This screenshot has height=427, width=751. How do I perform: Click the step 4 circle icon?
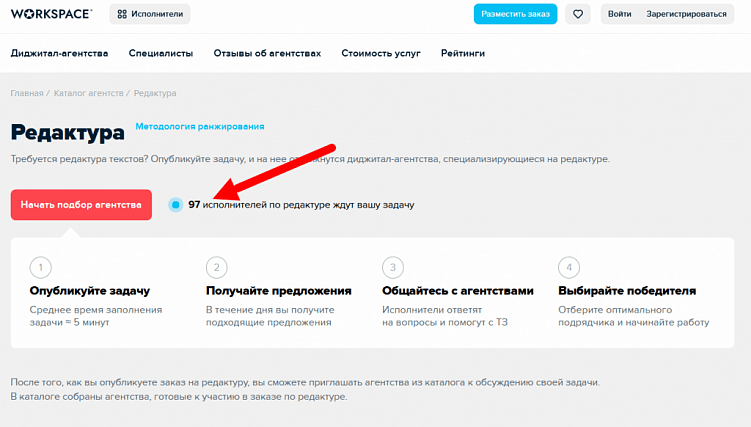[568, 268]
